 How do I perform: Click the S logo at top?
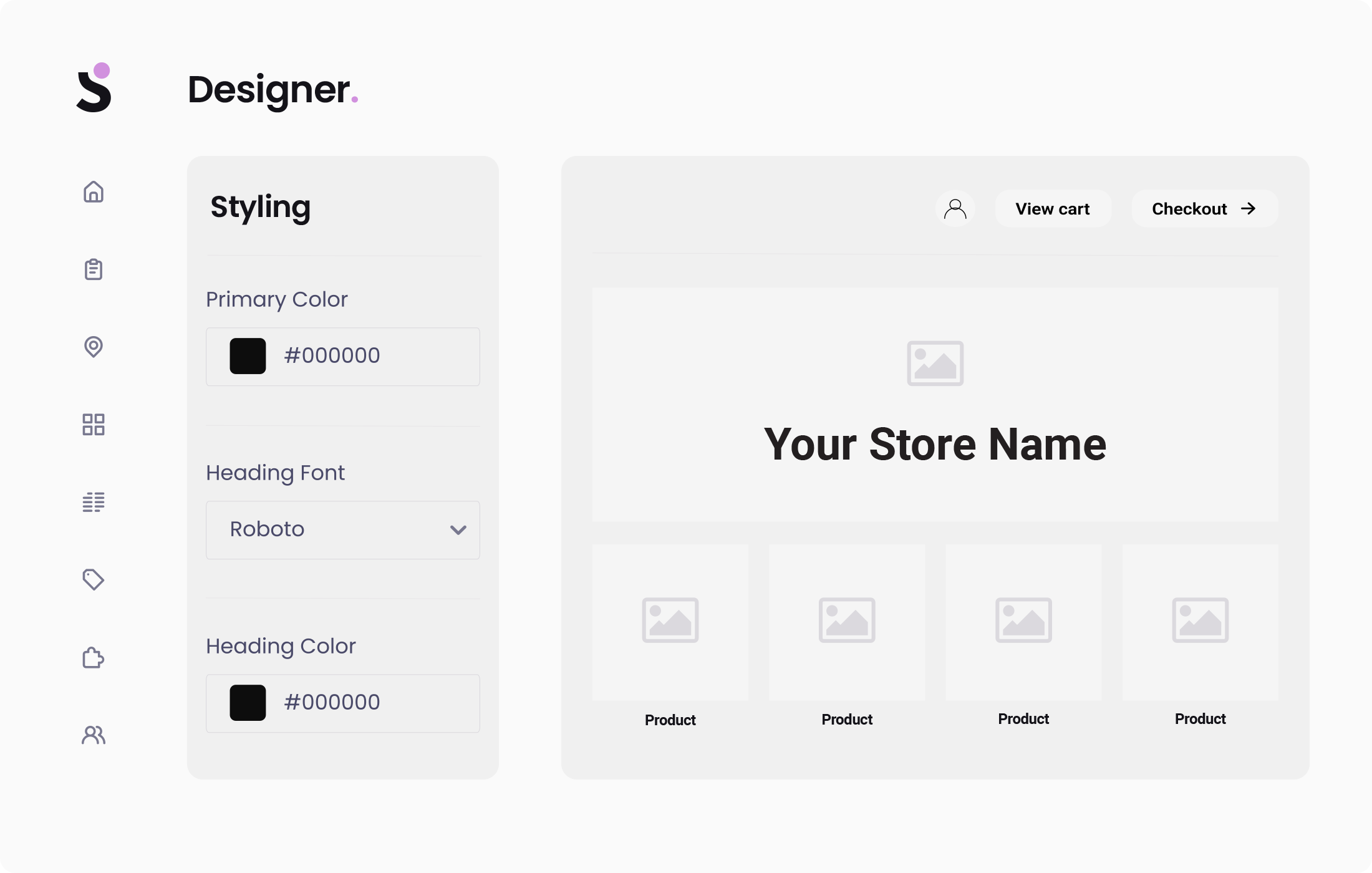[94, 88]
